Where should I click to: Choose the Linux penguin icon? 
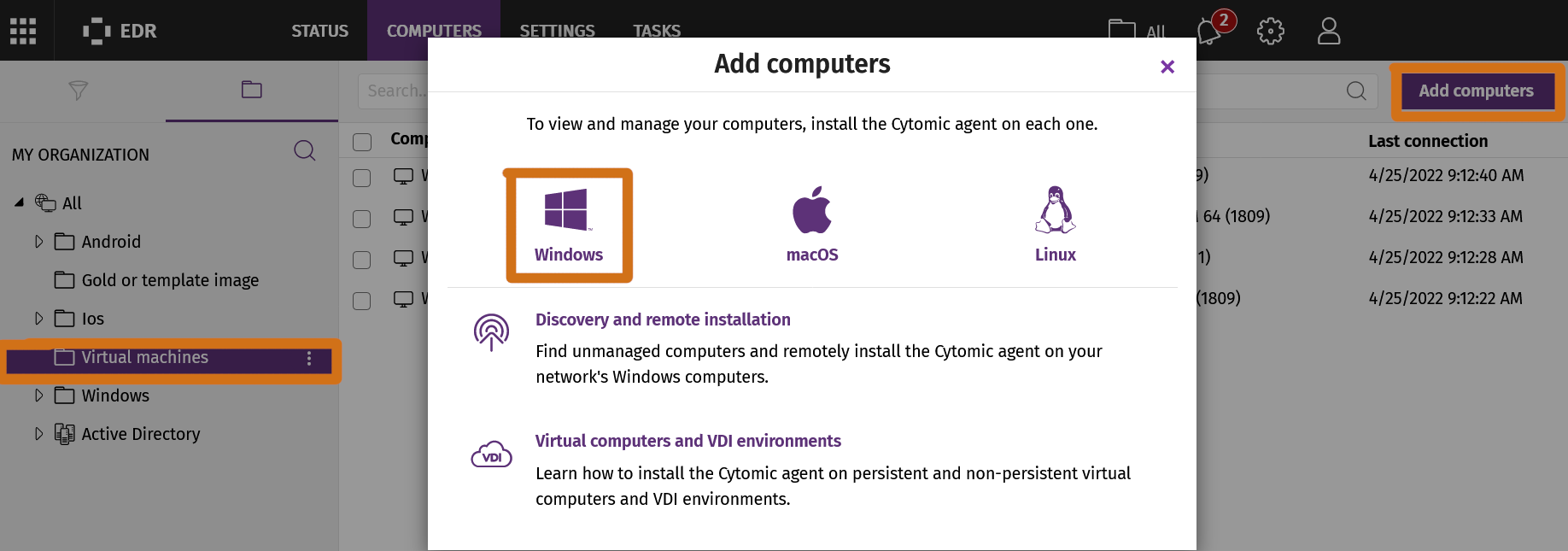[1056, 209]
